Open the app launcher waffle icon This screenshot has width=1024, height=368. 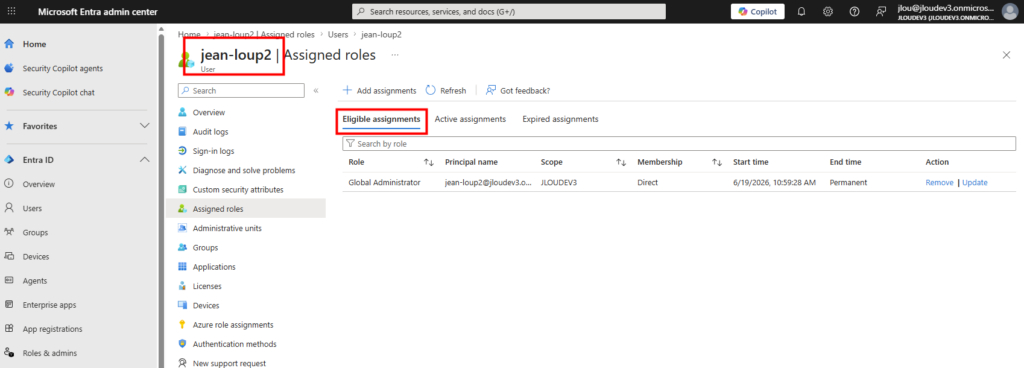pos(12,12)
